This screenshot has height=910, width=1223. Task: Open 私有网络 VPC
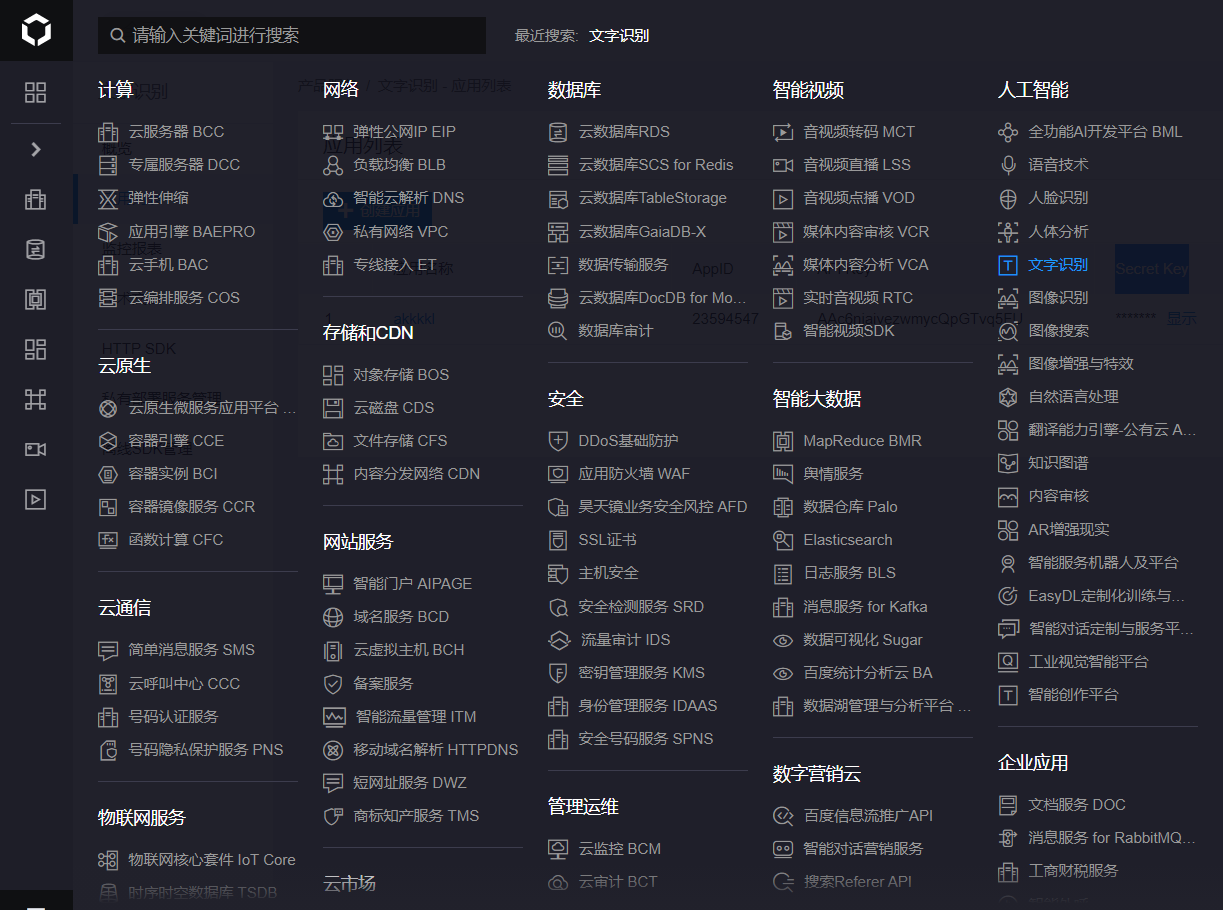click(x=401, y=232)
